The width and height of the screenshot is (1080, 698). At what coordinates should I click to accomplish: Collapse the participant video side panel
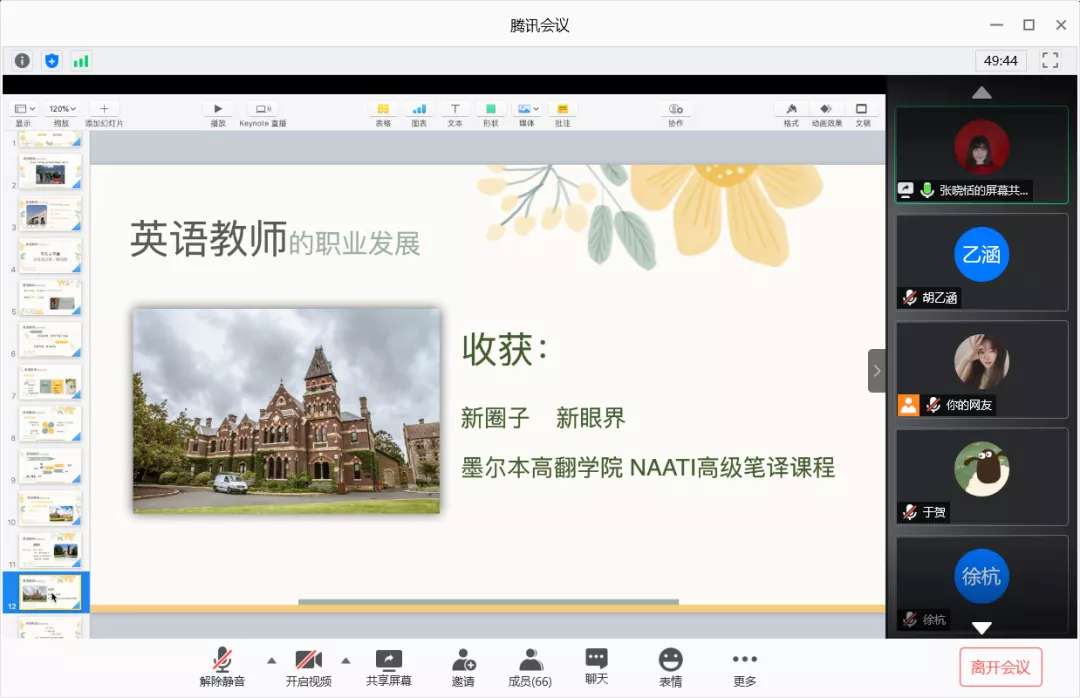click(x=876, y=371)
